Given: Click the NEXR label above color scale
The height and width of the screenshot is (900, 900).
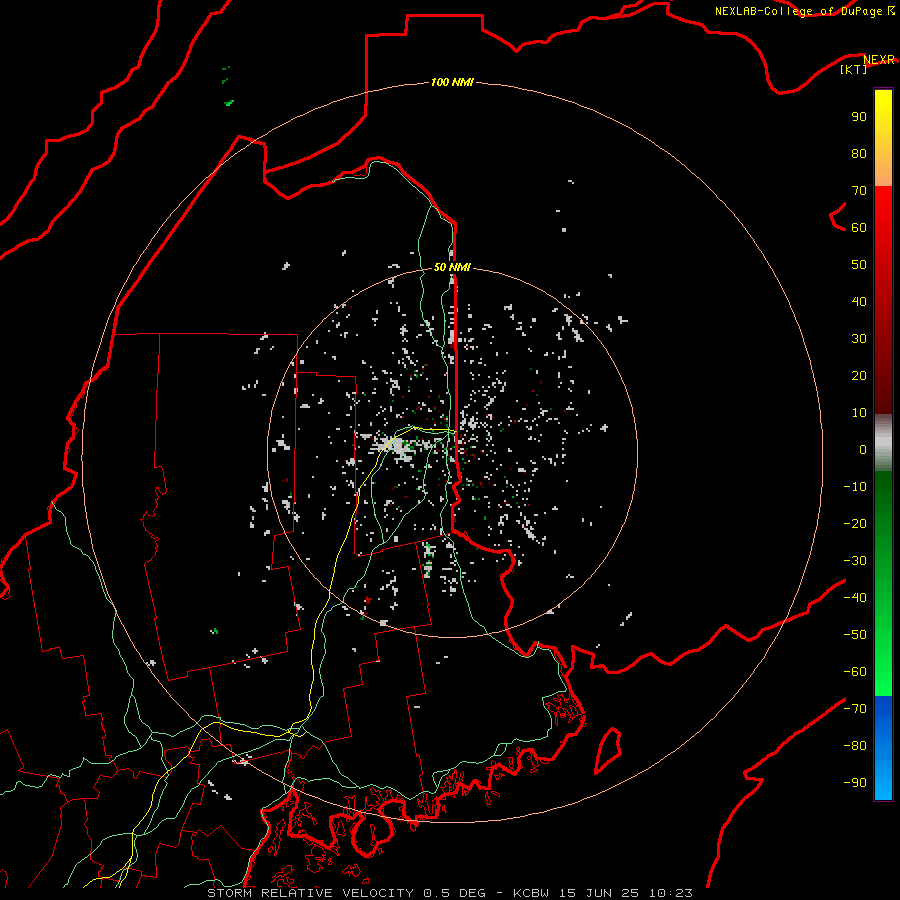Looking at the screenshot, I should [x=878, y=59].
